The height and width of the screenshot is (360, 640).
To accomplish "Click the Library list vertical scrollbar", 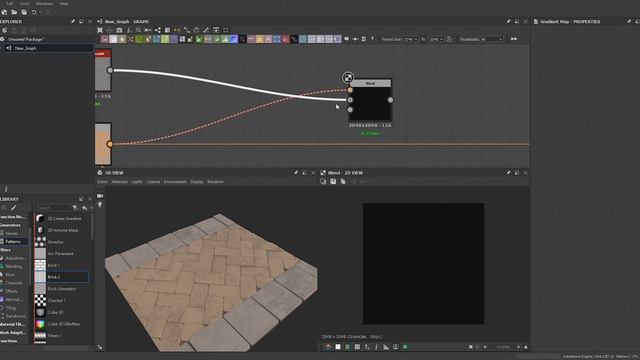I will (x=92, y=227).
